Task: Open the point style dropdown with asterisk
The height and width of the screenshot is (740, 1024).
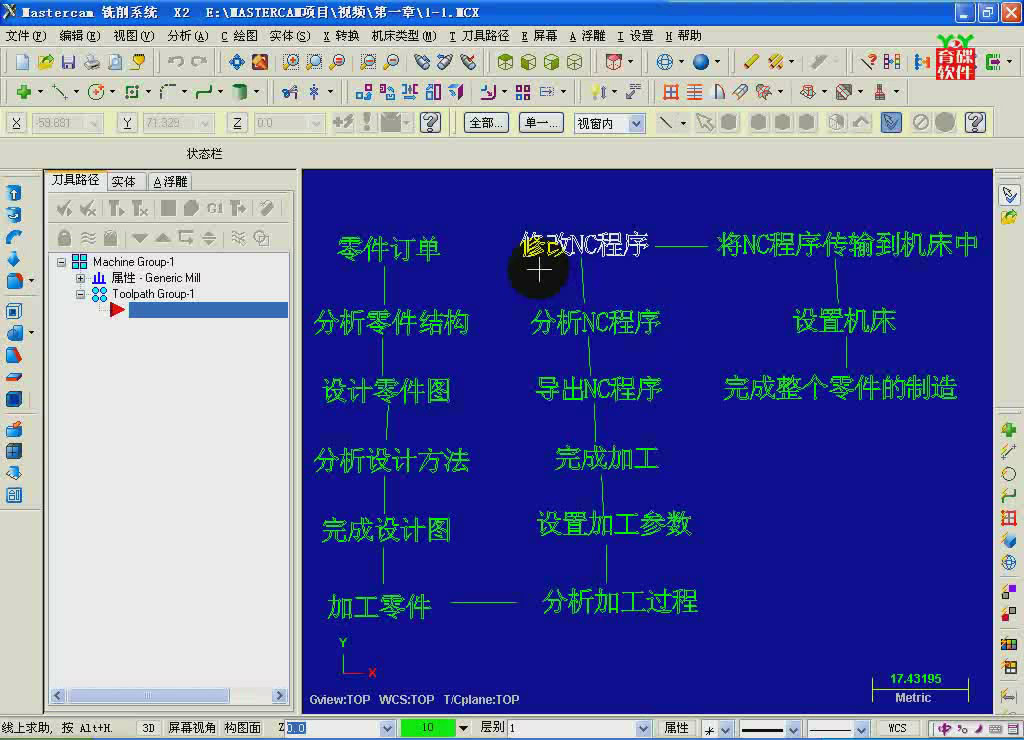Action: tap(725, 728)
